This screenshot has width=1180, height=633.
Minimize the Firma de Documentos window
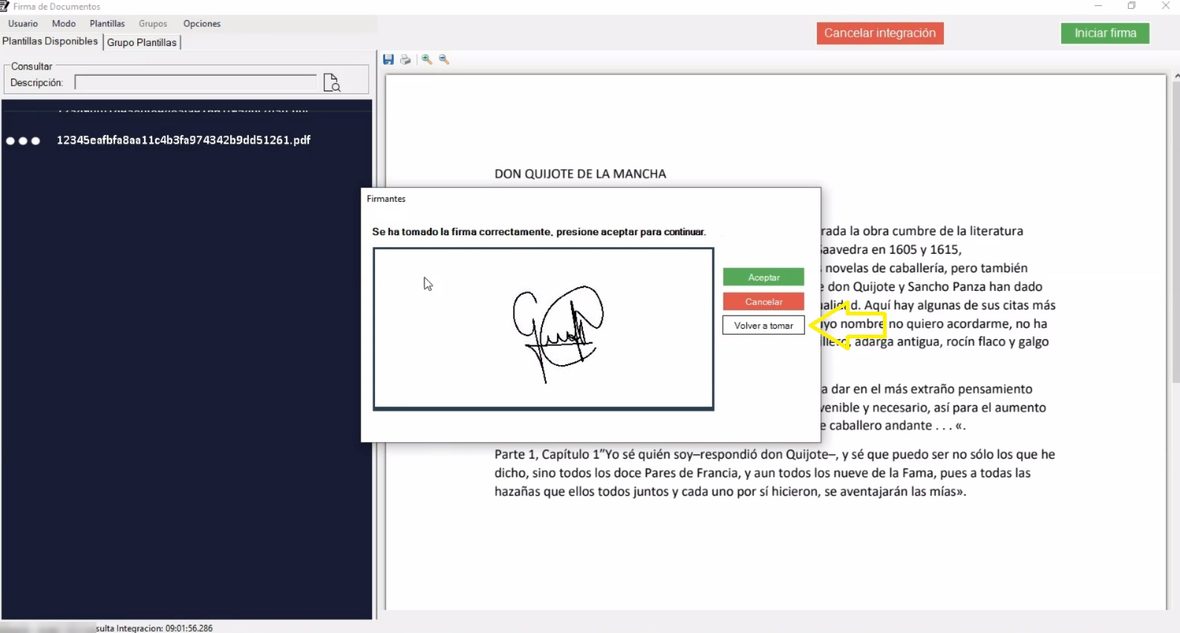1098,6
